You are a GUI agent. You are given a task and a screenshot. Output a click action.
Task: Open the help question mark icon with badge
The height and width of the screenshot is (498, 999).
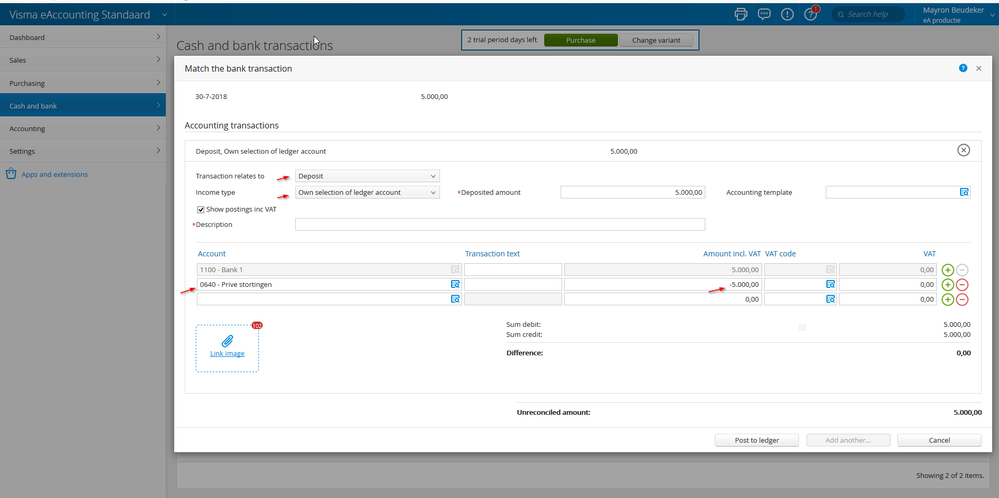pos(811,14)
